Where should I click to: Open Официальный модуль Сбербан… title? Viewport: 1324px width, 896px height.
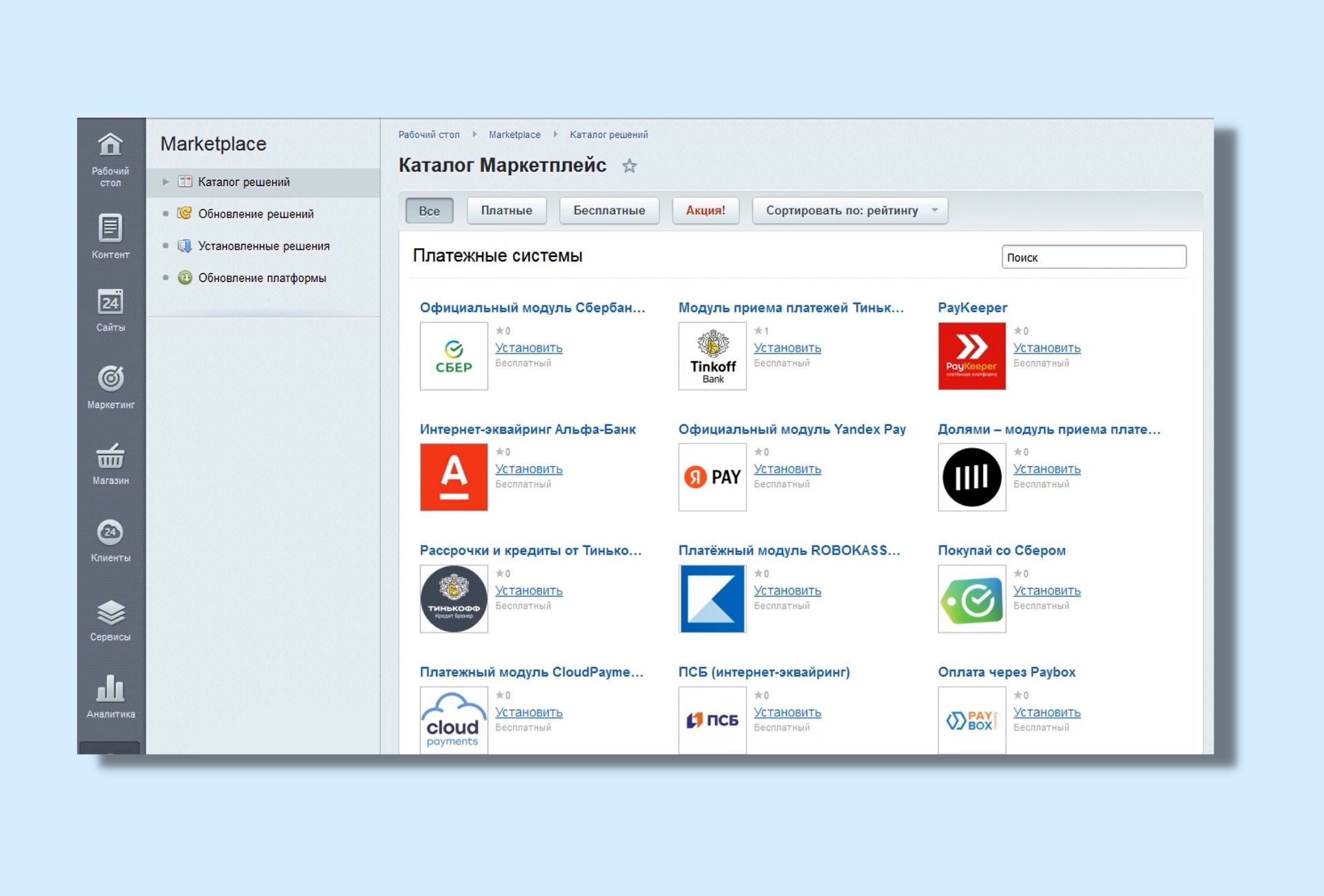pyautogui.click(x=532, y=307)
